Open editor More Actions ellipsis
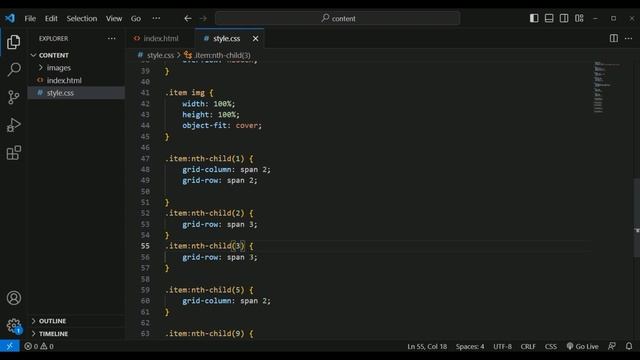The image size is (640, 360). 629,38
